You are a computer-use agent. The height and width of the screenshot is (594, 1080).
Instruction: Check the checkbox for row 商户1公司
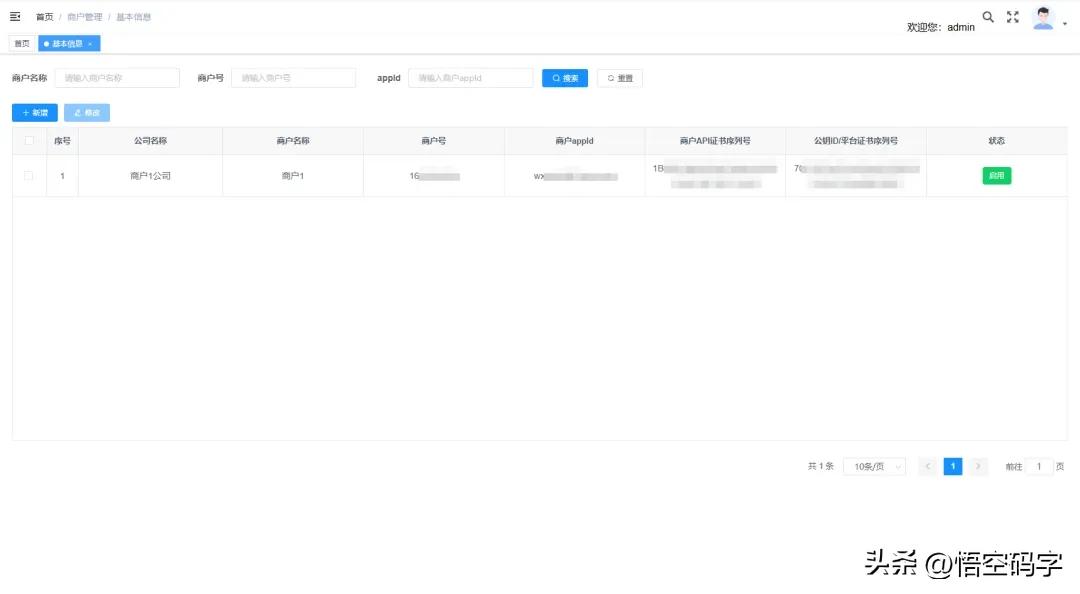[x=29, y=176]
